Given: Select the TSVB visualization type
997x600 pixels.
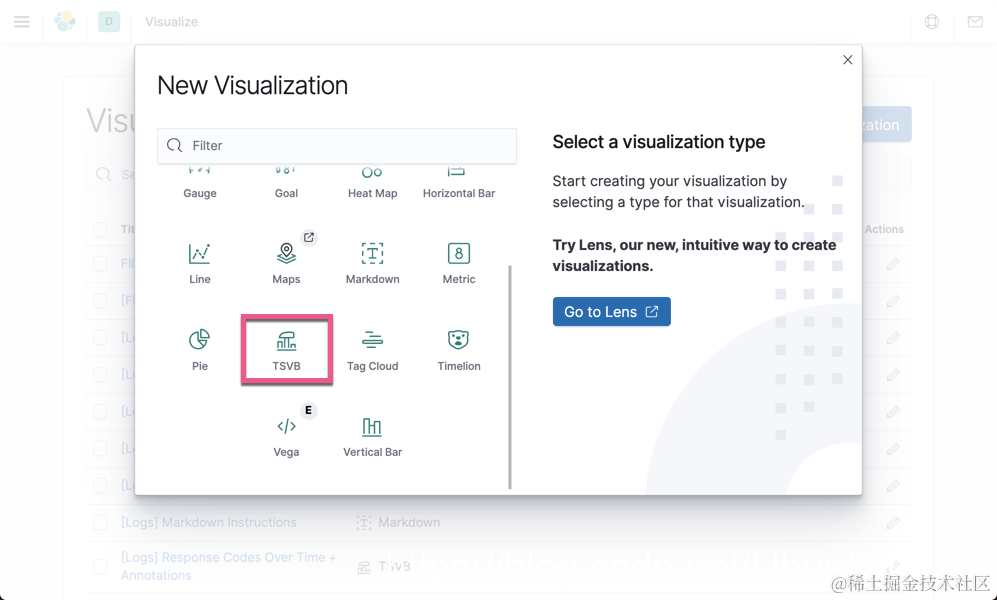Looking at the screenshot, I should click(286, 349).
